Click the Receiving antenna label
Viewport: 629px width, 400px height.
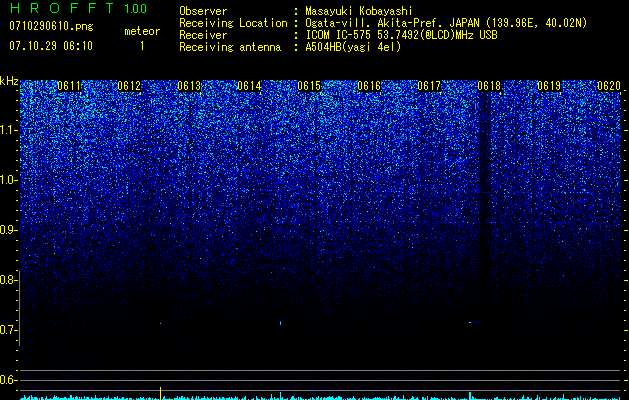[x=230, y=47]
